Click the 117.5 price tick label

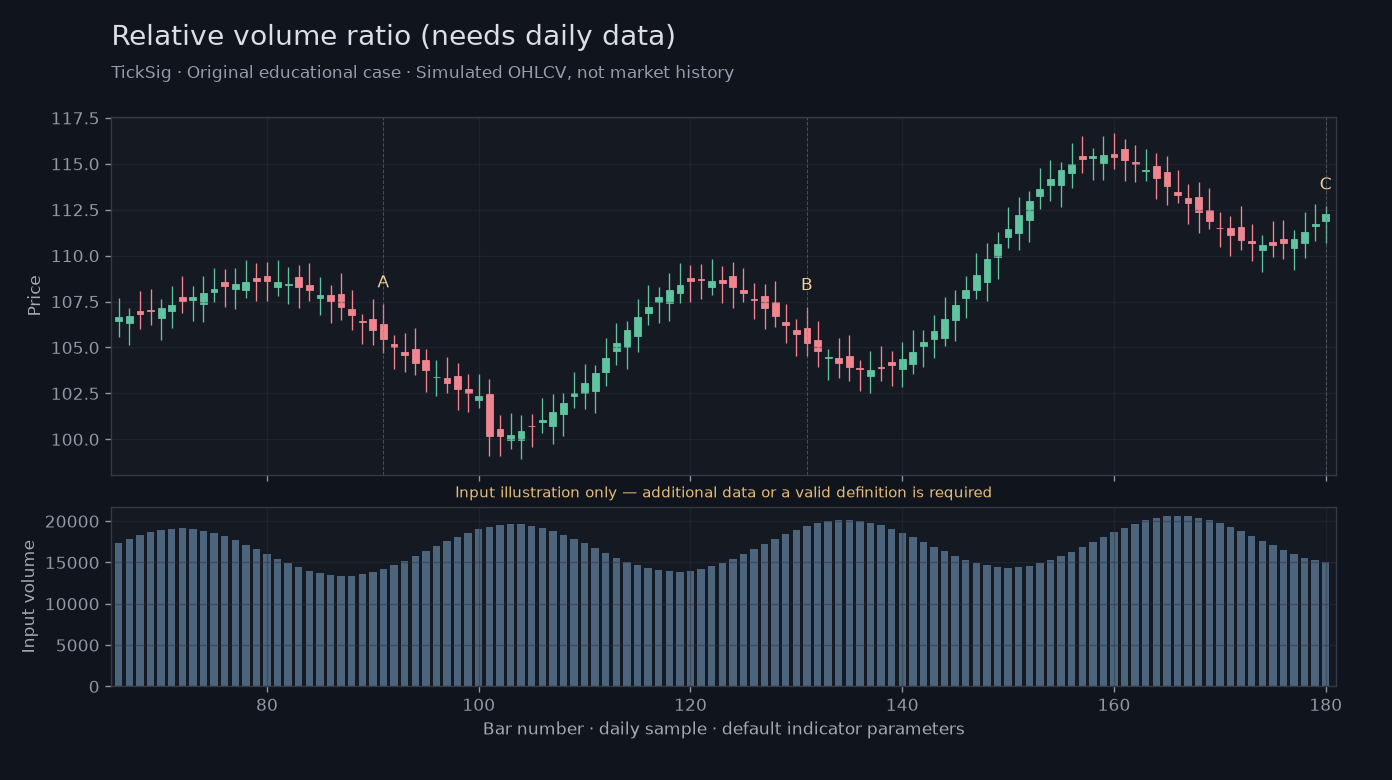75,119
